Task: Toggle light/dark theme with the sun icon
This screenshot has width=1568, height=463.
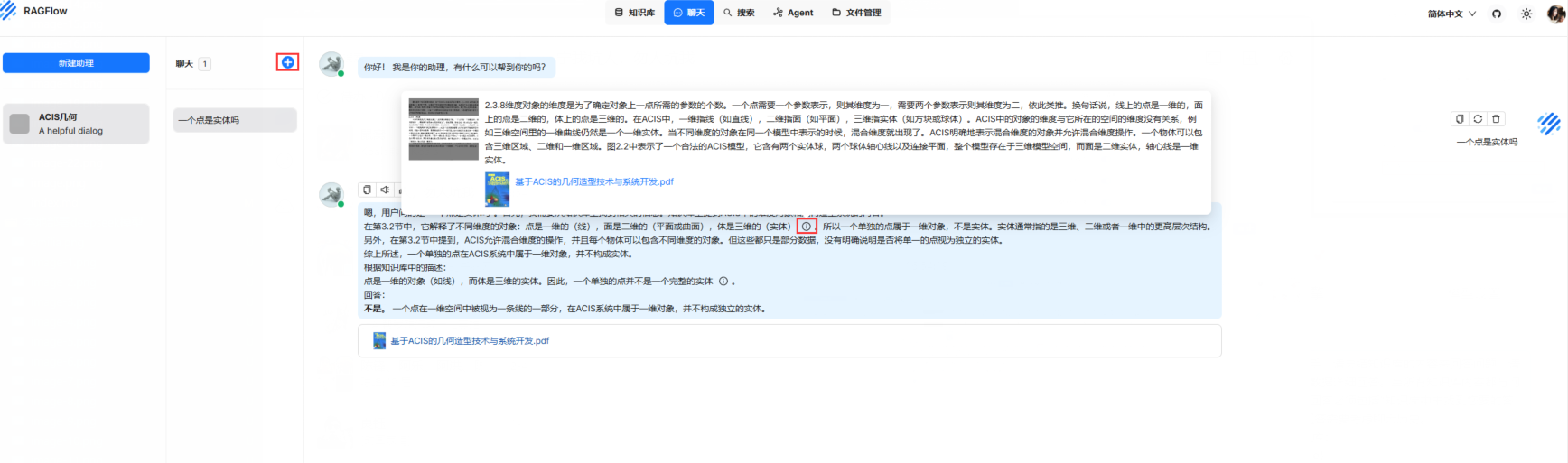Action: pos(1526,14)
